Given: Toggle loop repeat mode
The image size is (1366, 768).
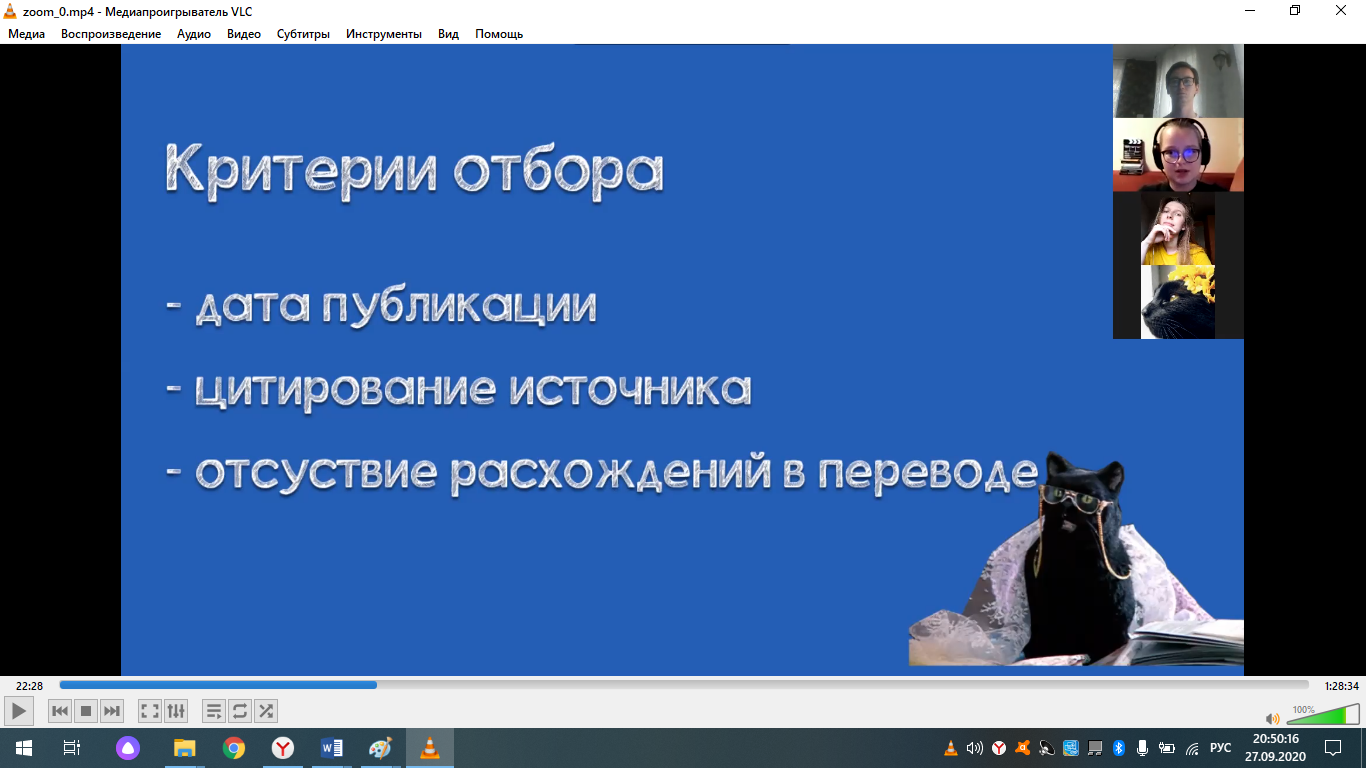Looking at the screenshot, I should (x=240, y=711).
